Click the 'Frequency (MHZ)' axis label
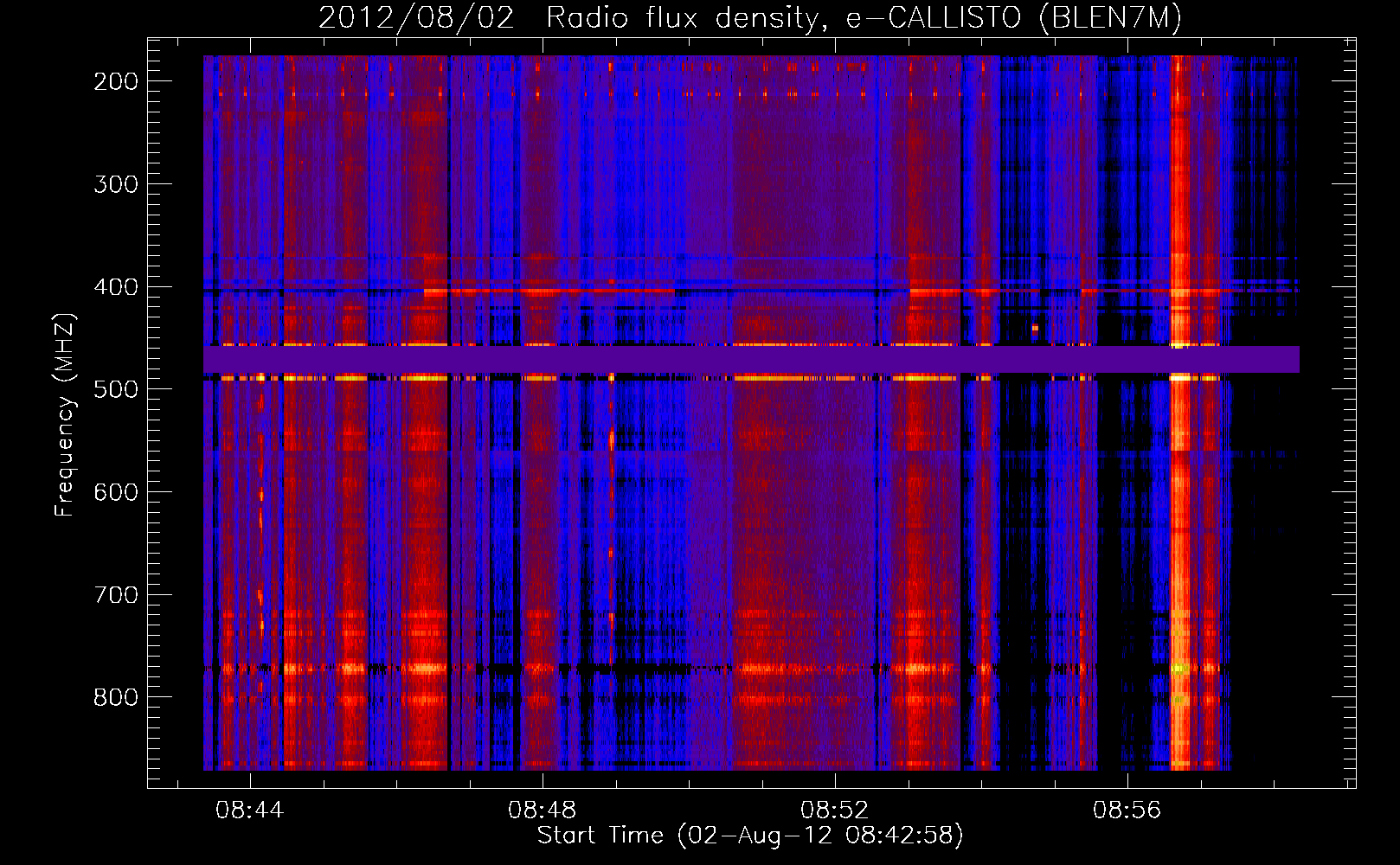 [65, 415]
